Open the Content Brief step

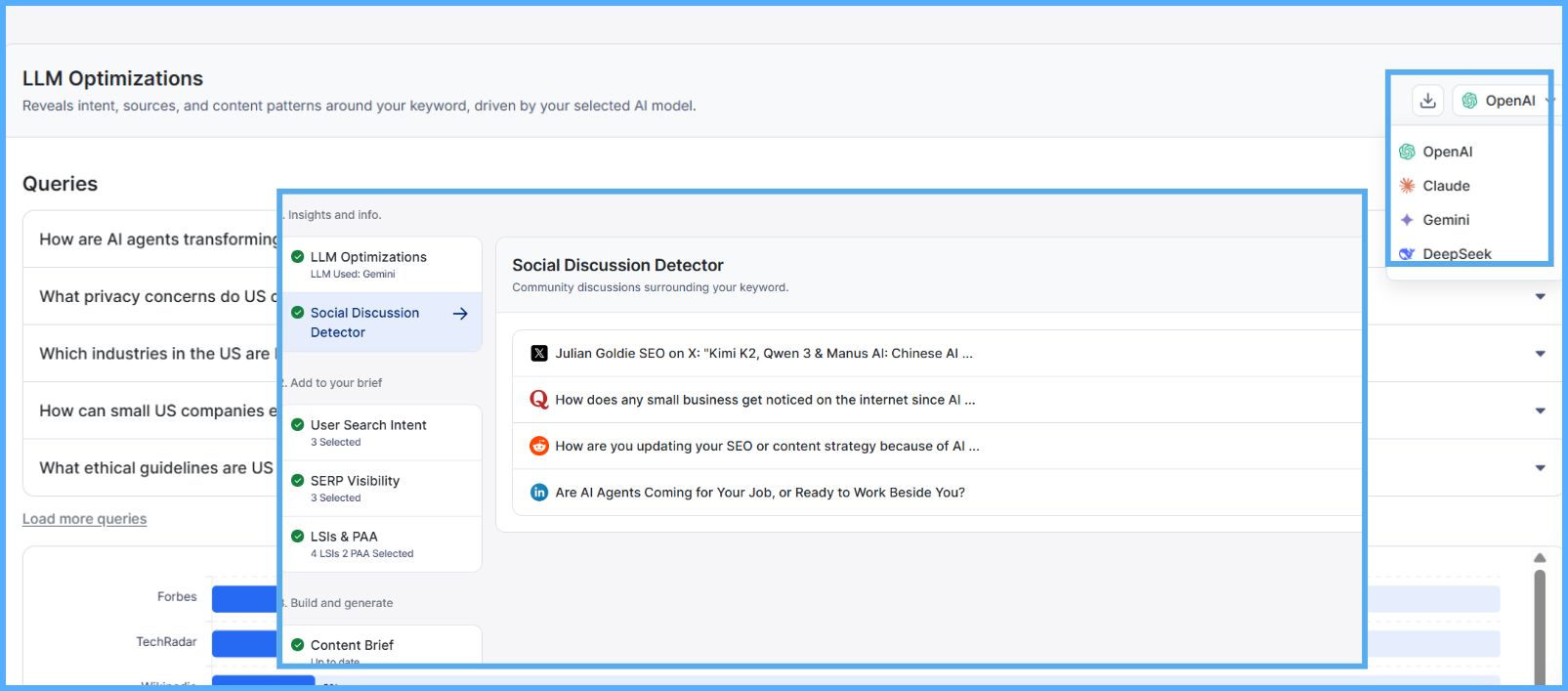383,646
